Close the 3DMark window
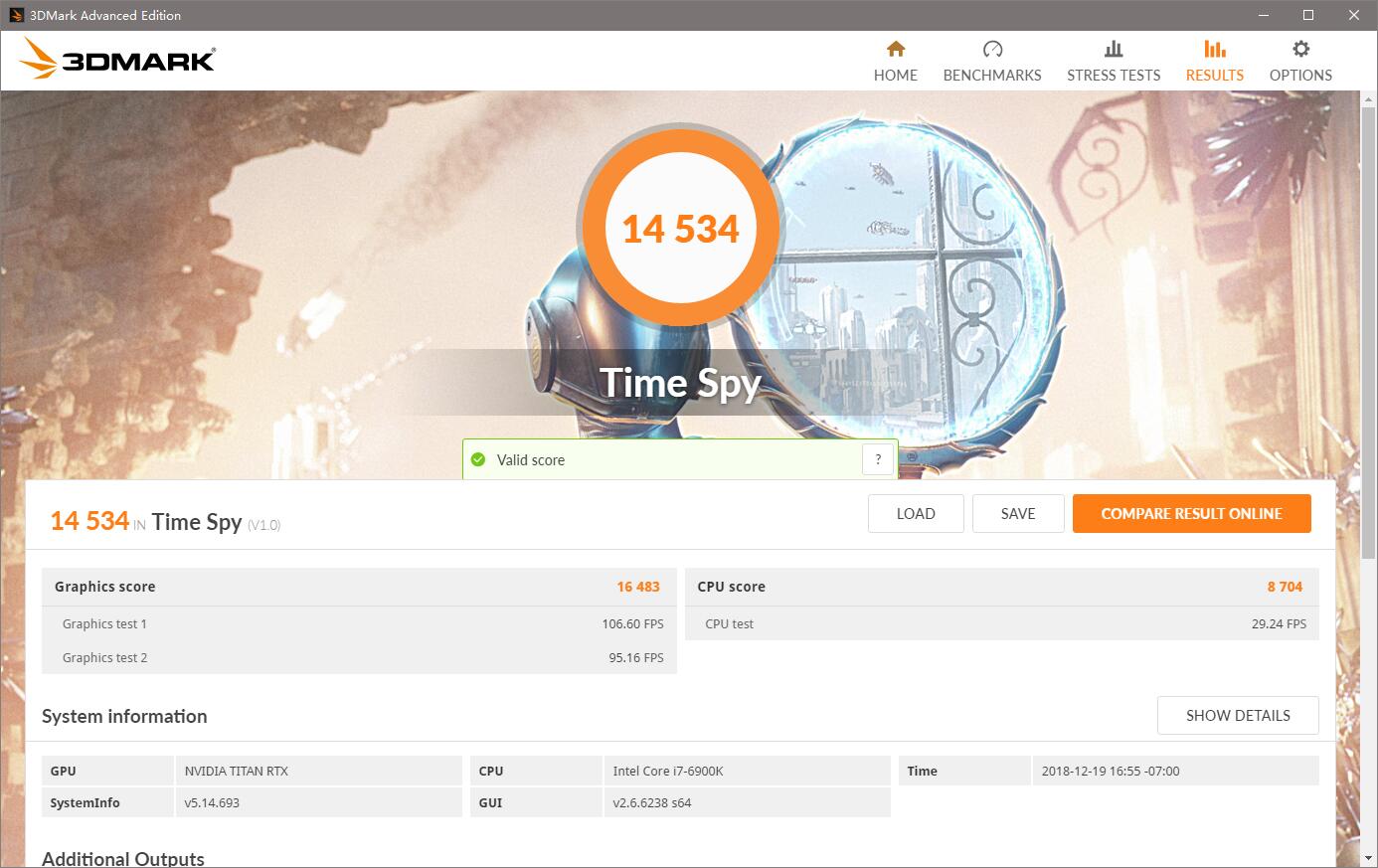Image resolution: width=1378 pixels, height=868 pixels. (x=1354, y=15)
